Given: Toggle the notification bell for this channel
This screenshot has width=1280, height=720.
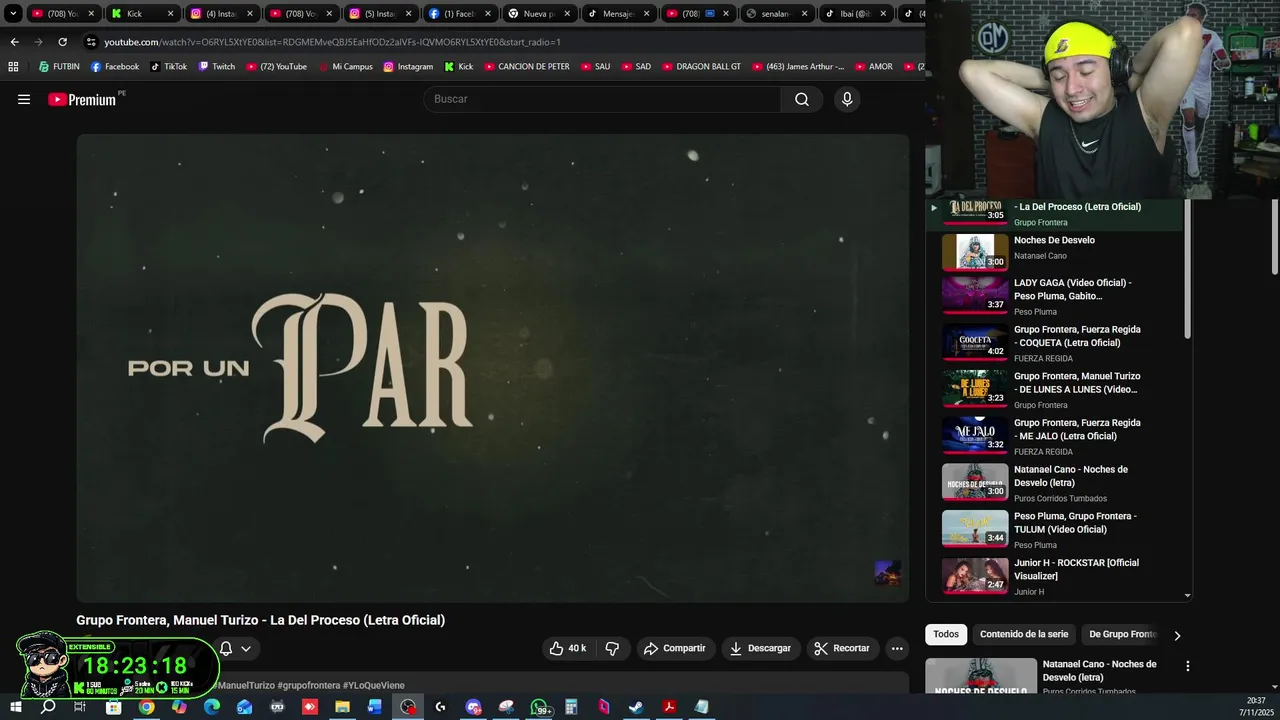Looking at the screenshot, I should pos(226,648).
